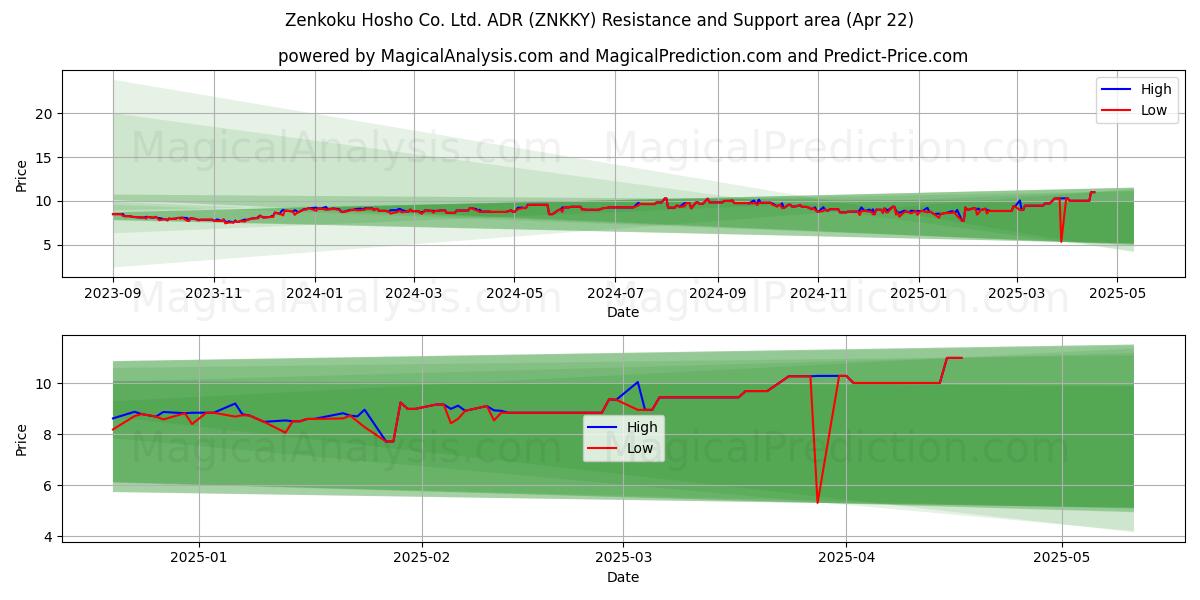Click 'Low' in the bottom chart legend

[640, 448]
